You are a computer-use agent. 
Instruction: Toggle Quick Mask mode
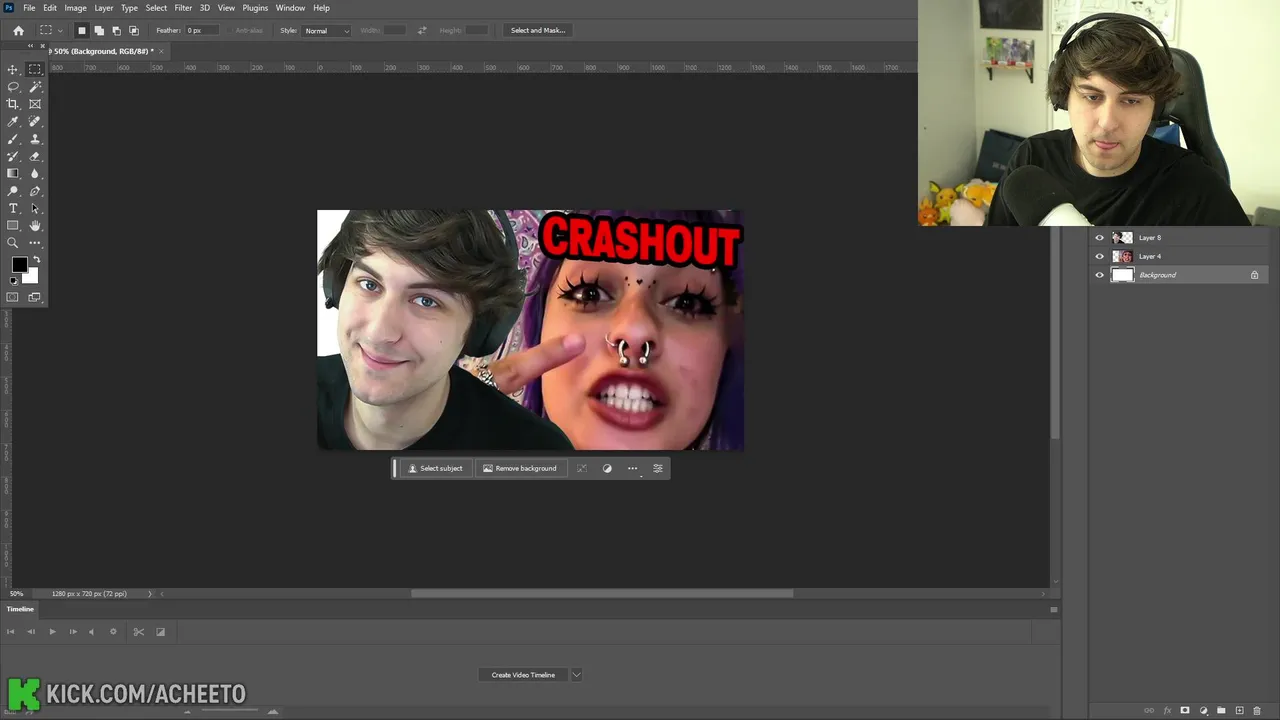tap(13, 297)
